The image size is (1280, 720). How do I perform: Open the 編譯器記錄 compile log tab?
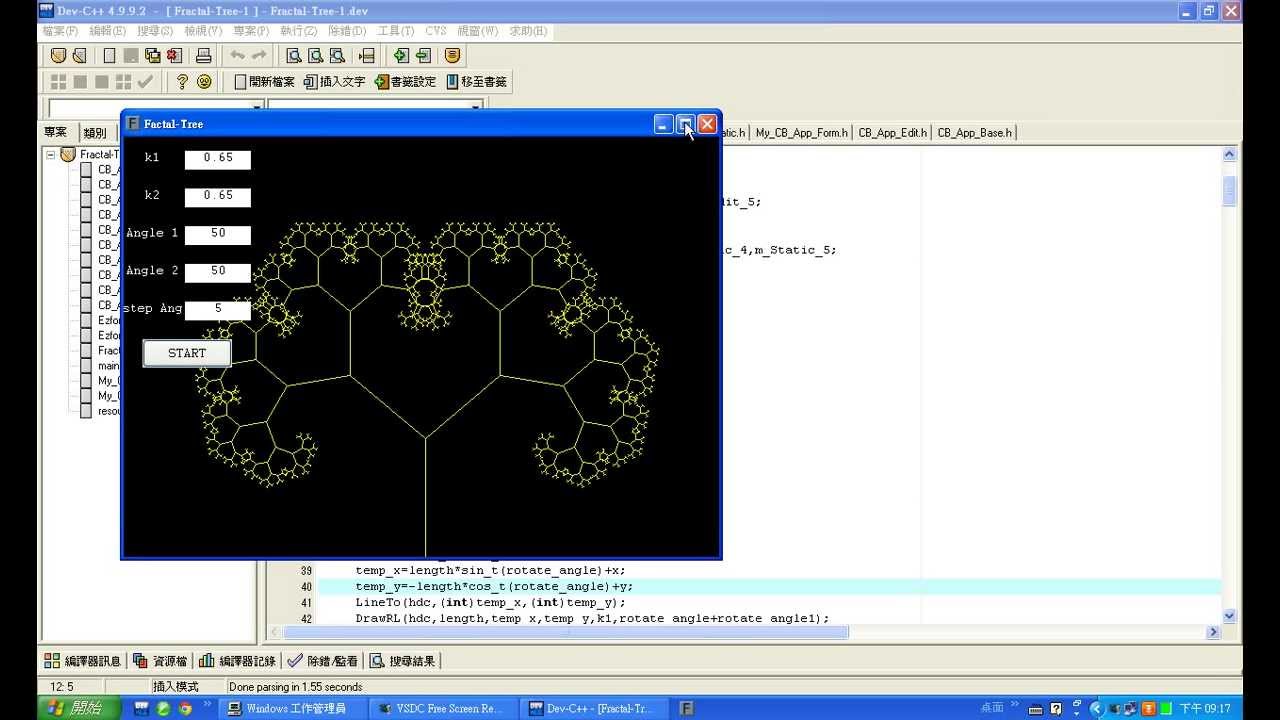pyautogui.click(x=238, y=661)
